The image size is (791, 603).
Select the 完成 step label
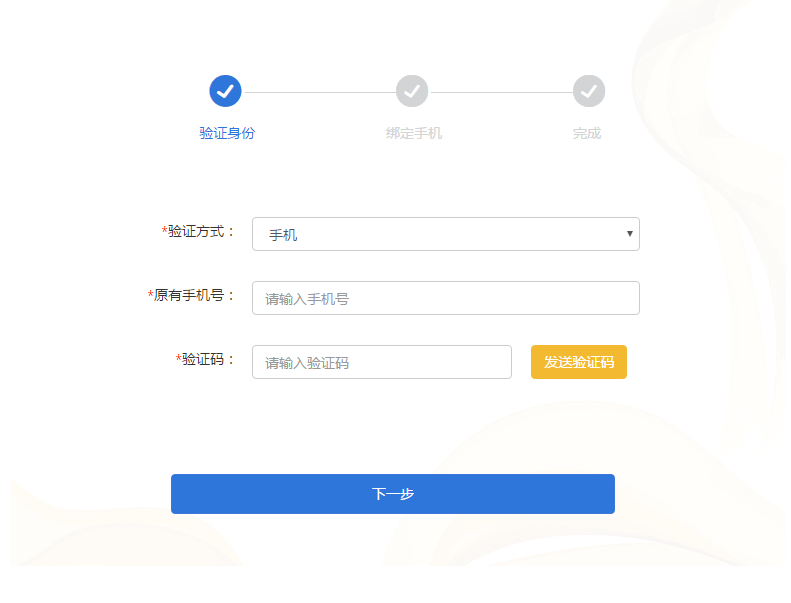click(x=587, y=133)
